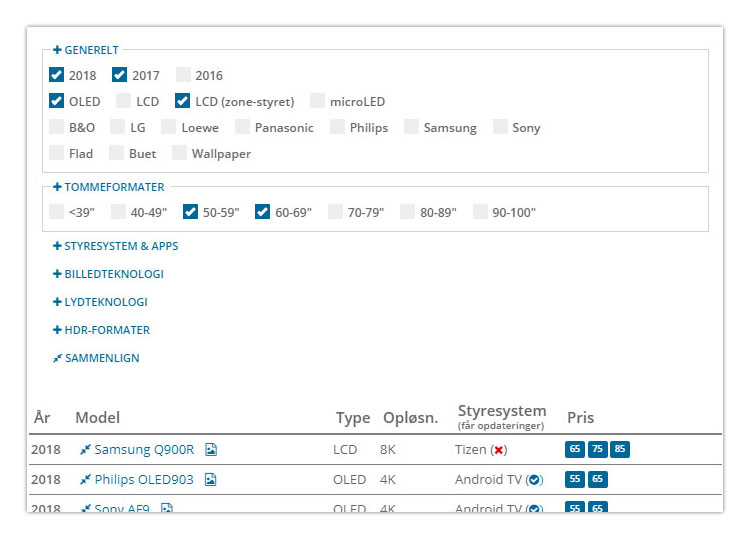Screen dimensions: 751x539
Task: Sort table by Pris column header
Action: [580, 417]
